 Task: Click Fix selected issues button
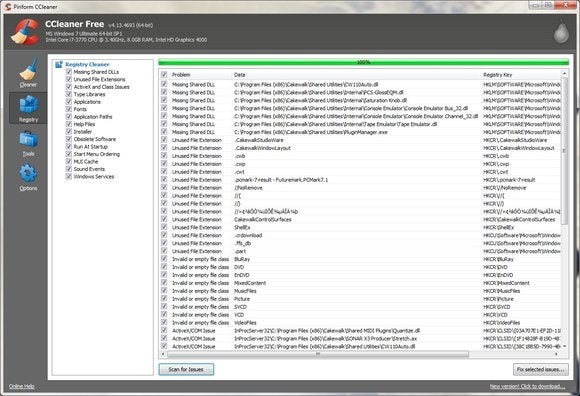[540, 369]
